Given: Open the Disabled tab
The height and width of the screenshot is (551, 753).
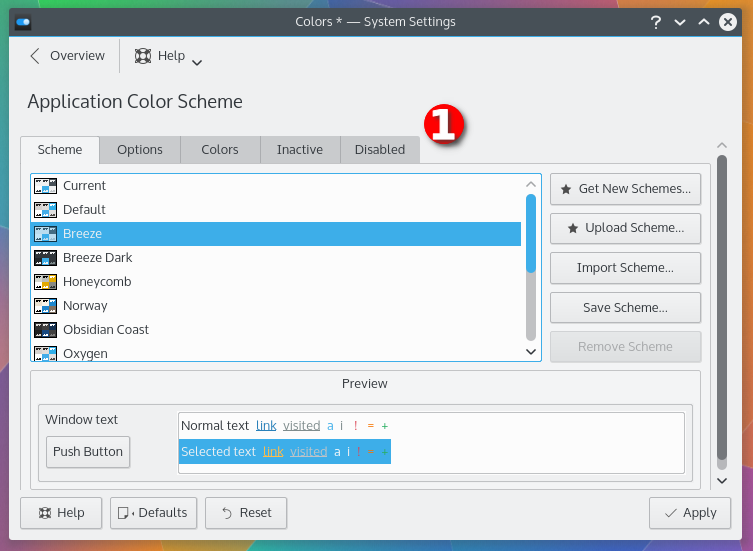Looking at the screenshot, I should (380, 150).
